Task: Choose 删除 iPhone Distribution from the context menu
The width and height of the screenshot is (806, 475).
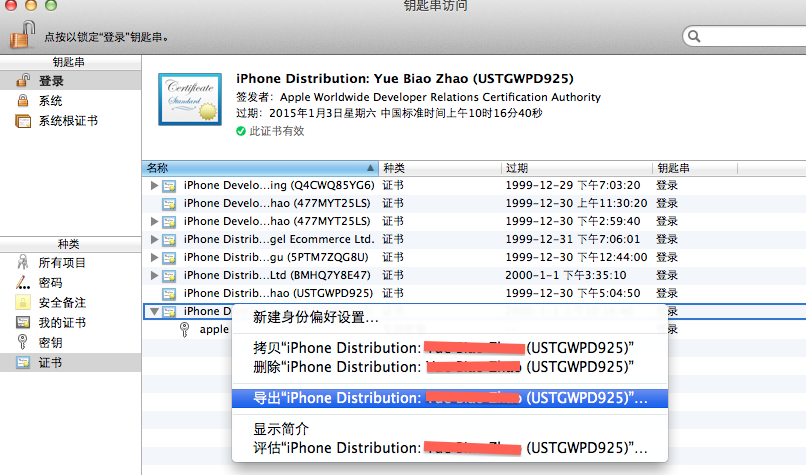Action: (450, 367)
